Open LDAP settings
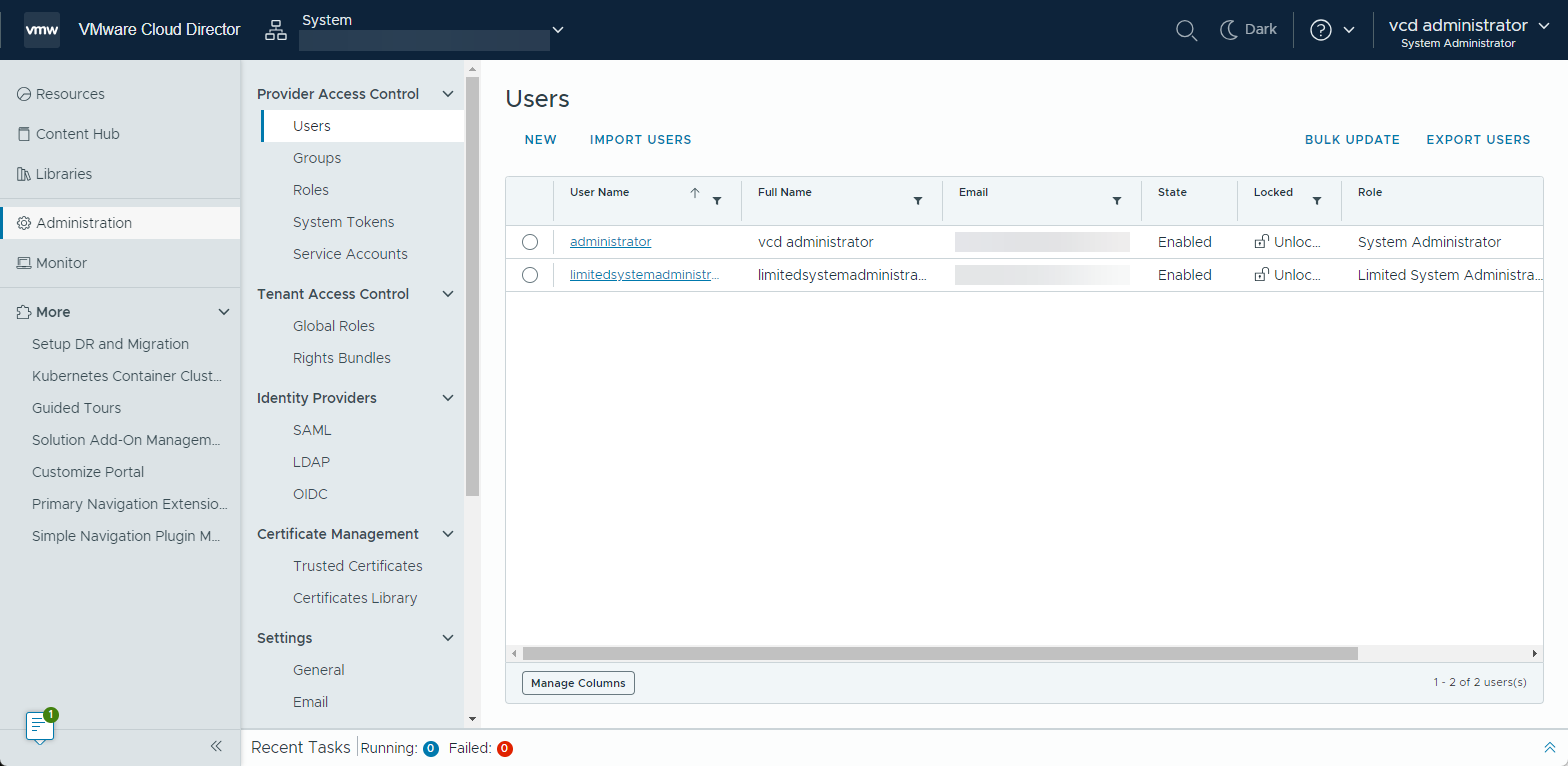The width and height of the screenshot is (1568, 766). [311, 462]
